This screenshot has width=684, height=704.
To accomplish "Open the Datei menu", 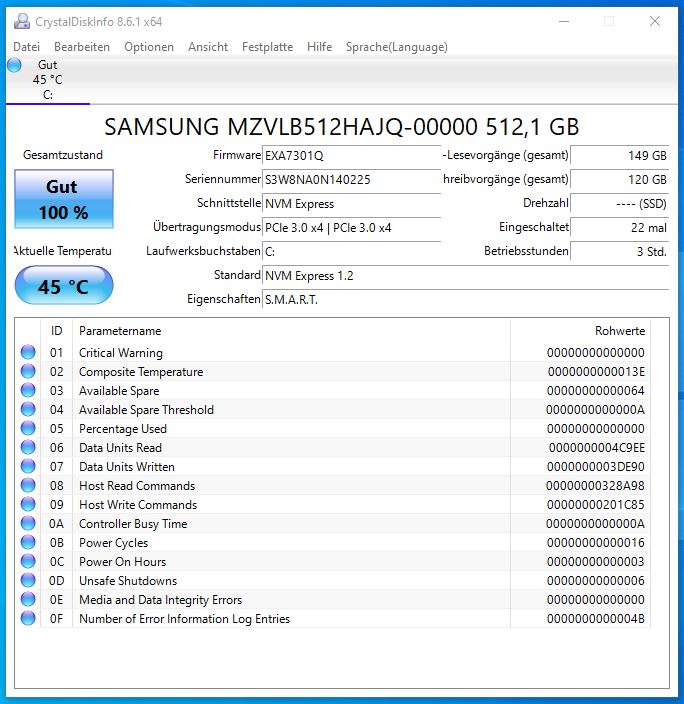I will [x=26, y=47].
